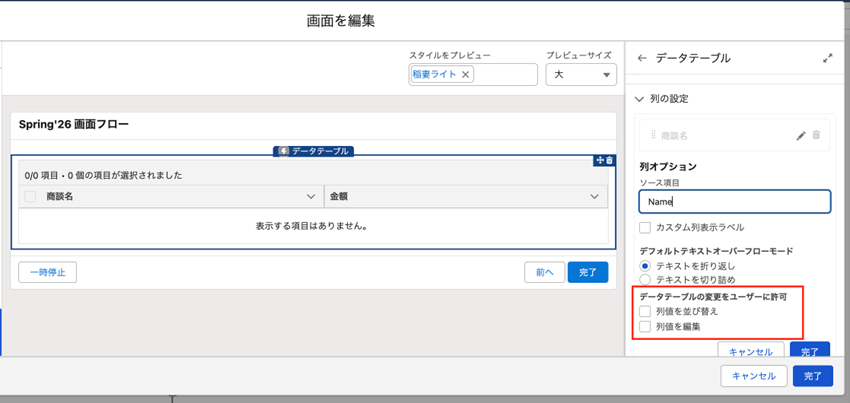Screen dimensions: 850x403
Task: Click the 一時停止 button in preview
Action: pos(47,272)
